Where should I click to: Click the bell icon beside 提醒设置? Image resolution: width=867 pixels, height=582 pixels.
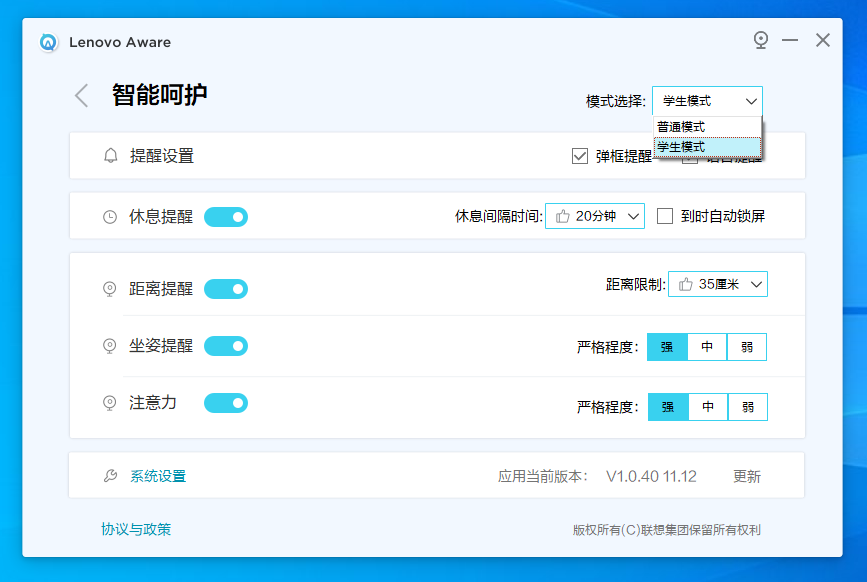tap(111, 156)
